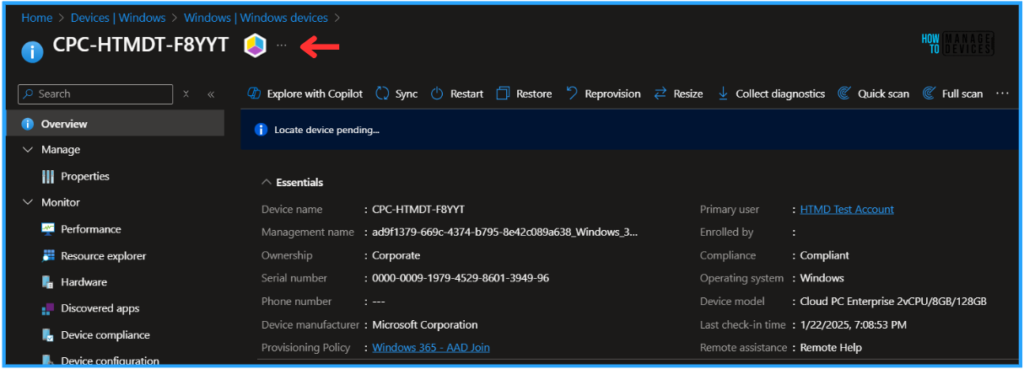Click the Collect diagnostics download icon
This screenshot has width=1024, height=369.
723,94
